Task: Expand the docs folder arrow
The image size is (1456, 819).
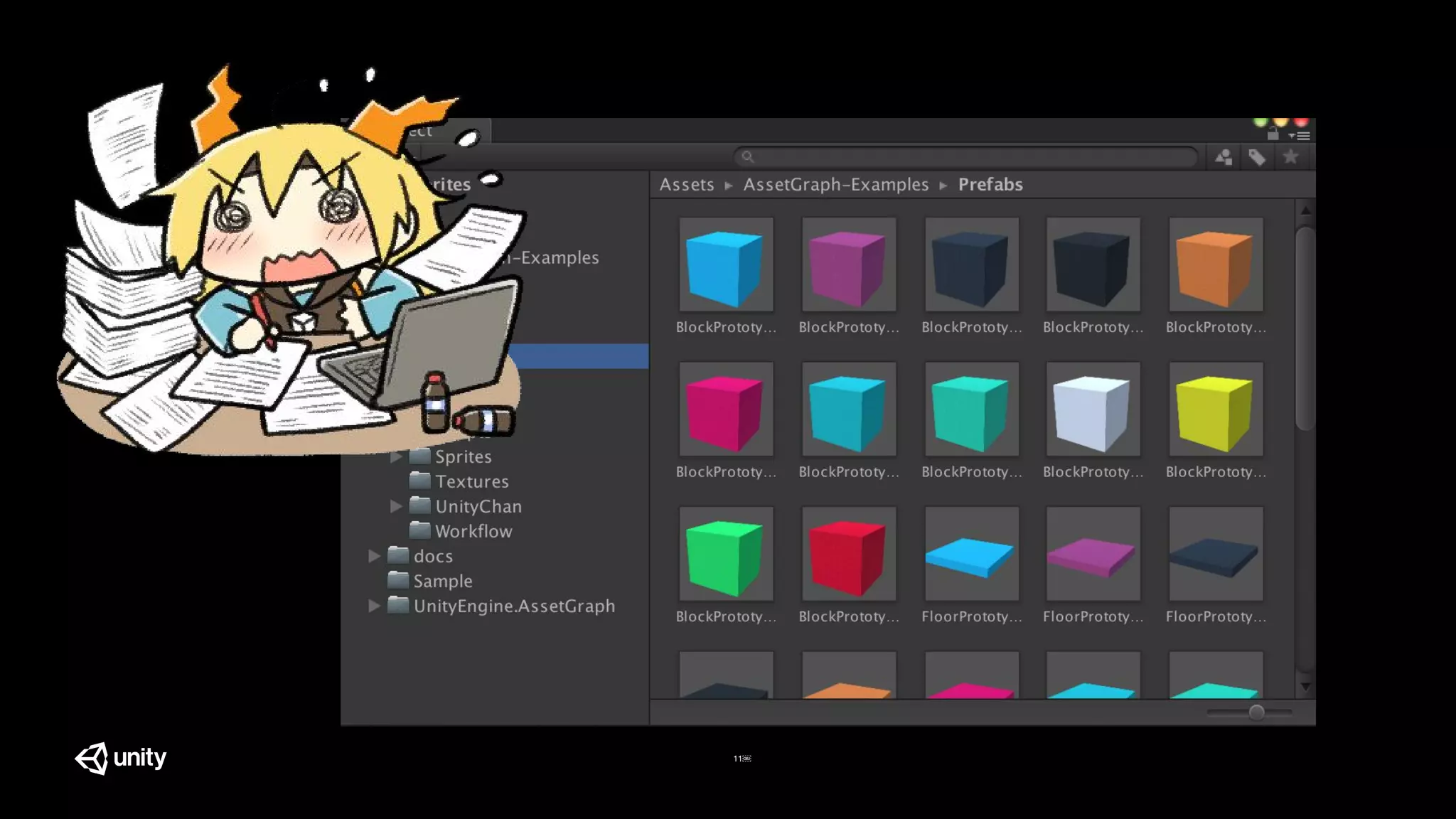Action: [374, 556]
